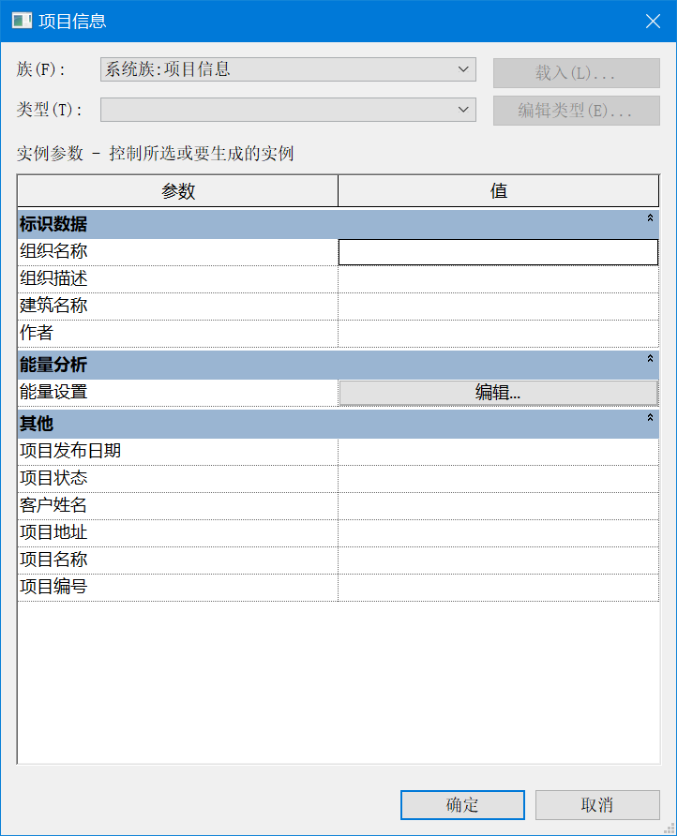This screenshot has height=838, width=678.
Task: Select the 项目编号 parameter label
Action: click(x=53, y=587)
